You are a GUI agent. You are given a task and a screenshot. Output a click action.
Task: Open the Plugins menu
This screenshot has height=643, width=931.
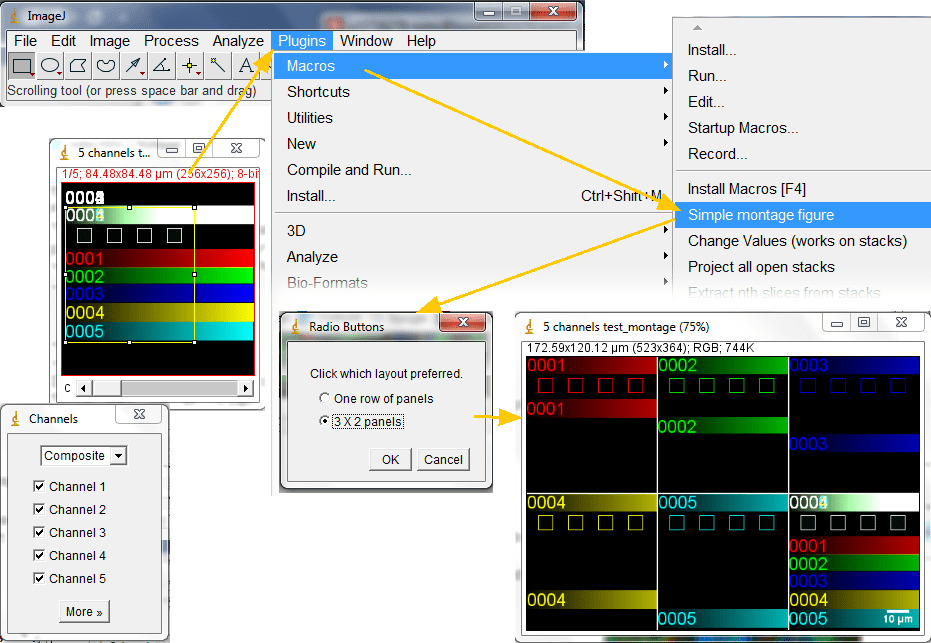[x=302, y=41]
